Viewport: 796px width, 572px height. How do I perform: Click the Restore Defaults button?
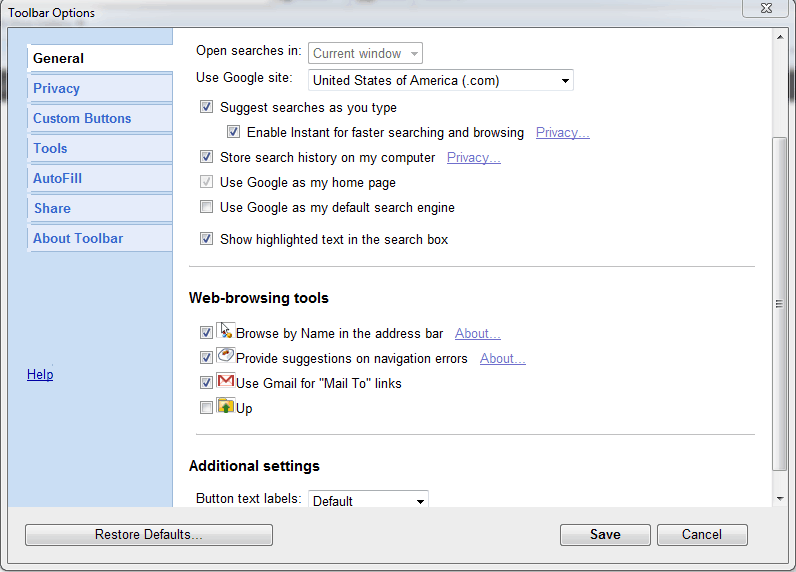pos(149,535)
